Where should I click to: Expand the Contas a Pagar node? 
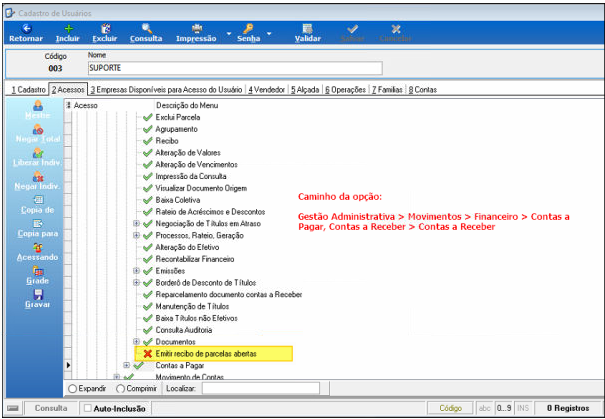coord(127,365)
